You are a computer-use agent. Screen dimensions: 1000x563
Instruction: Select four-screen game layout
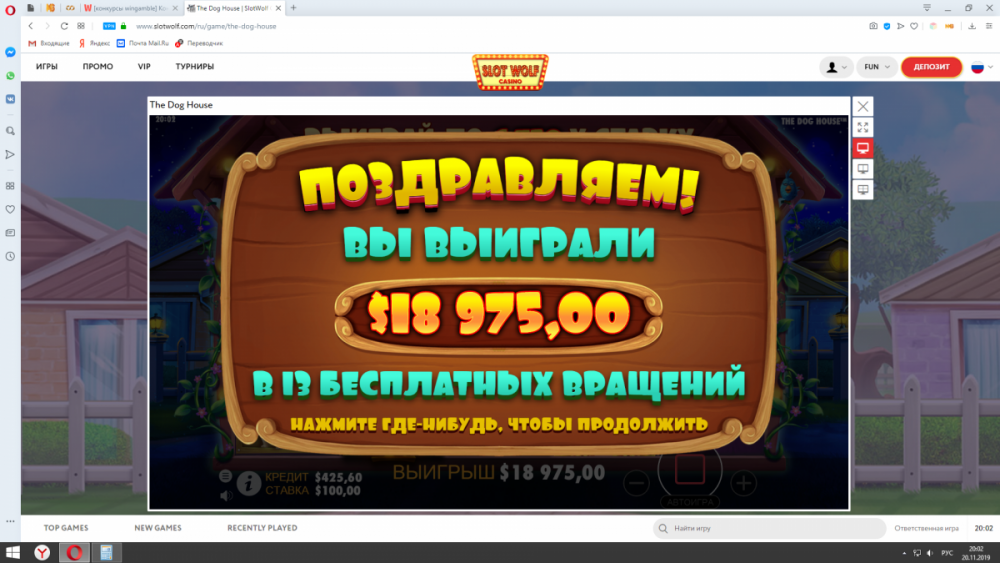[x=863, y=190]
